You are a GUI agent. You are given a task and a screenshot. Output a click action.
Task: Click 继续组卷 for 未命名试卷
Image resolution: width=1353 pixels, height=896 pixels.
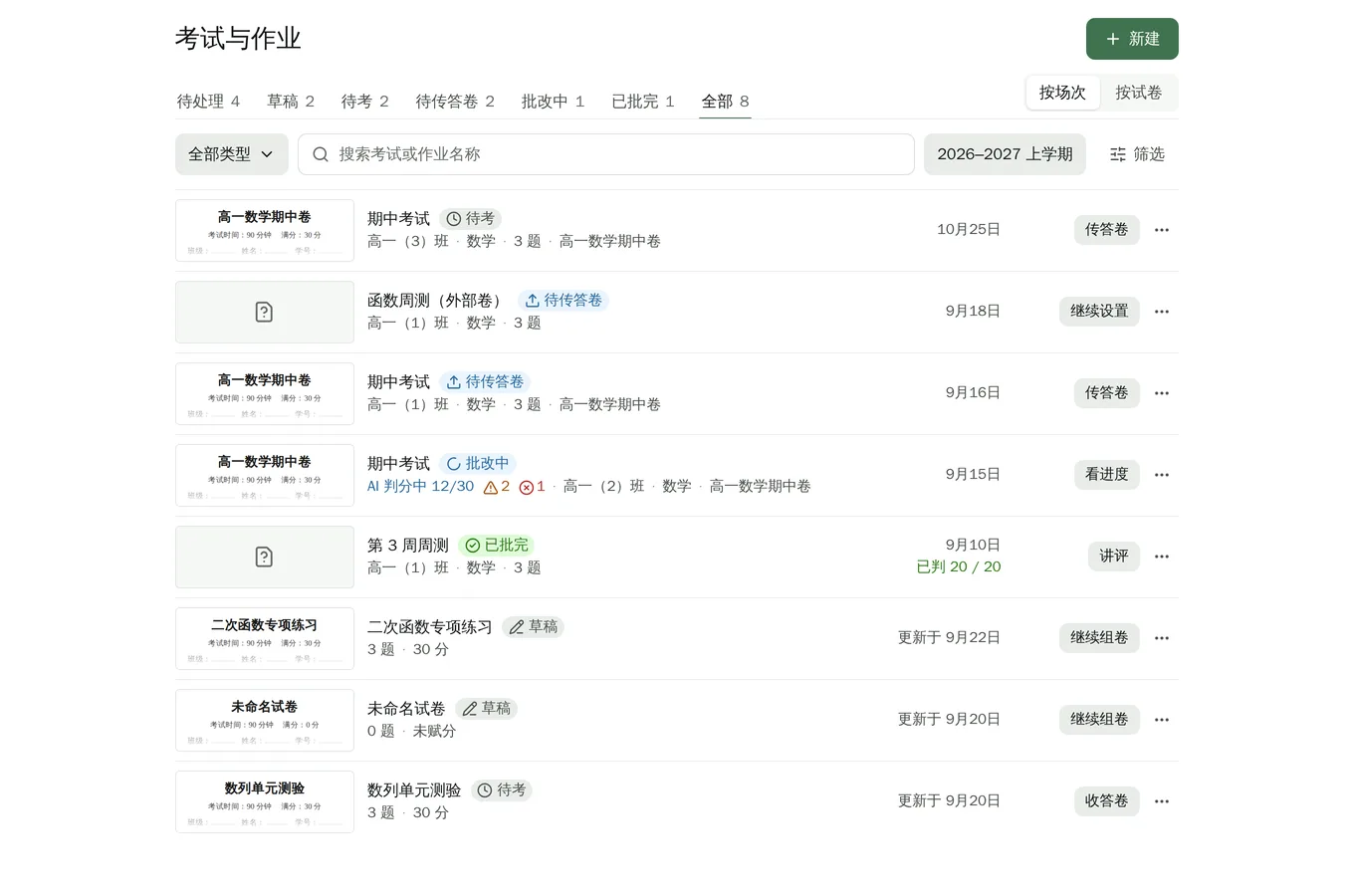click(1099, 720)
